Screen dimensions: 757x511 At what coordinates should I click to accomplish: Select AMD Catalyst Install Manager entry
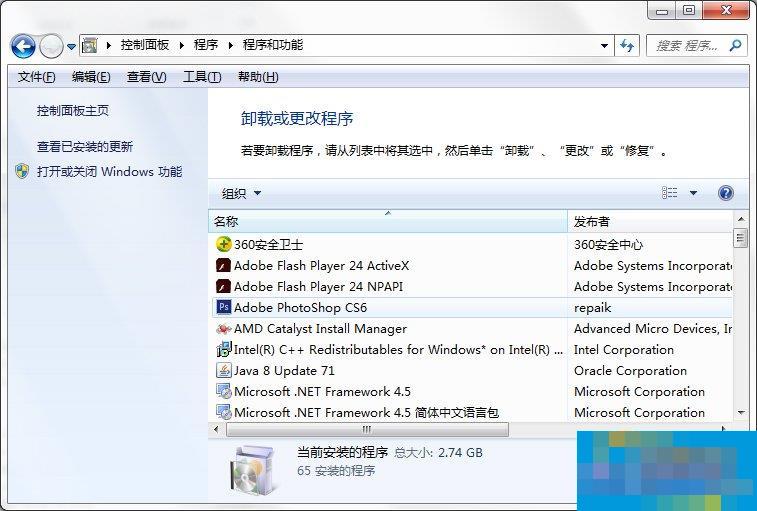click(320, 328)
